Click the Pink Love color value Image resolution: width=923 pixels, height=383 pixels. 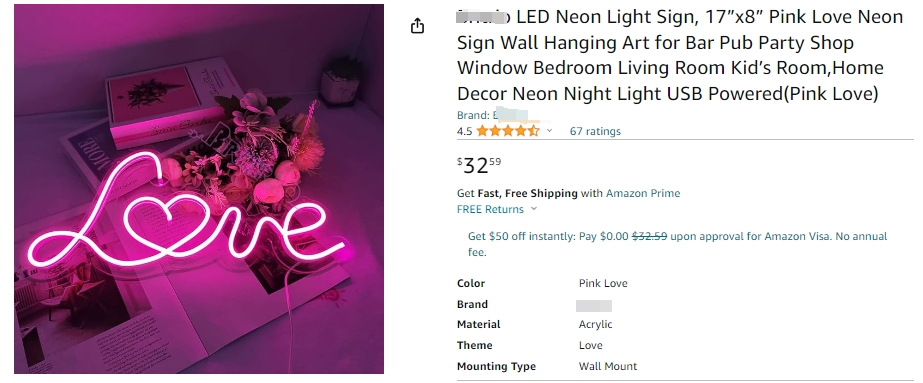(x=603, y=283)
